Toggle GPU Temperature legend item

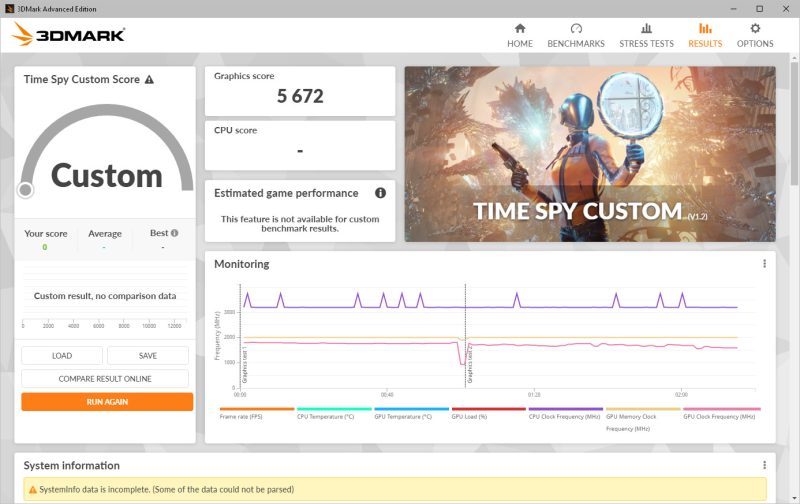411,414
